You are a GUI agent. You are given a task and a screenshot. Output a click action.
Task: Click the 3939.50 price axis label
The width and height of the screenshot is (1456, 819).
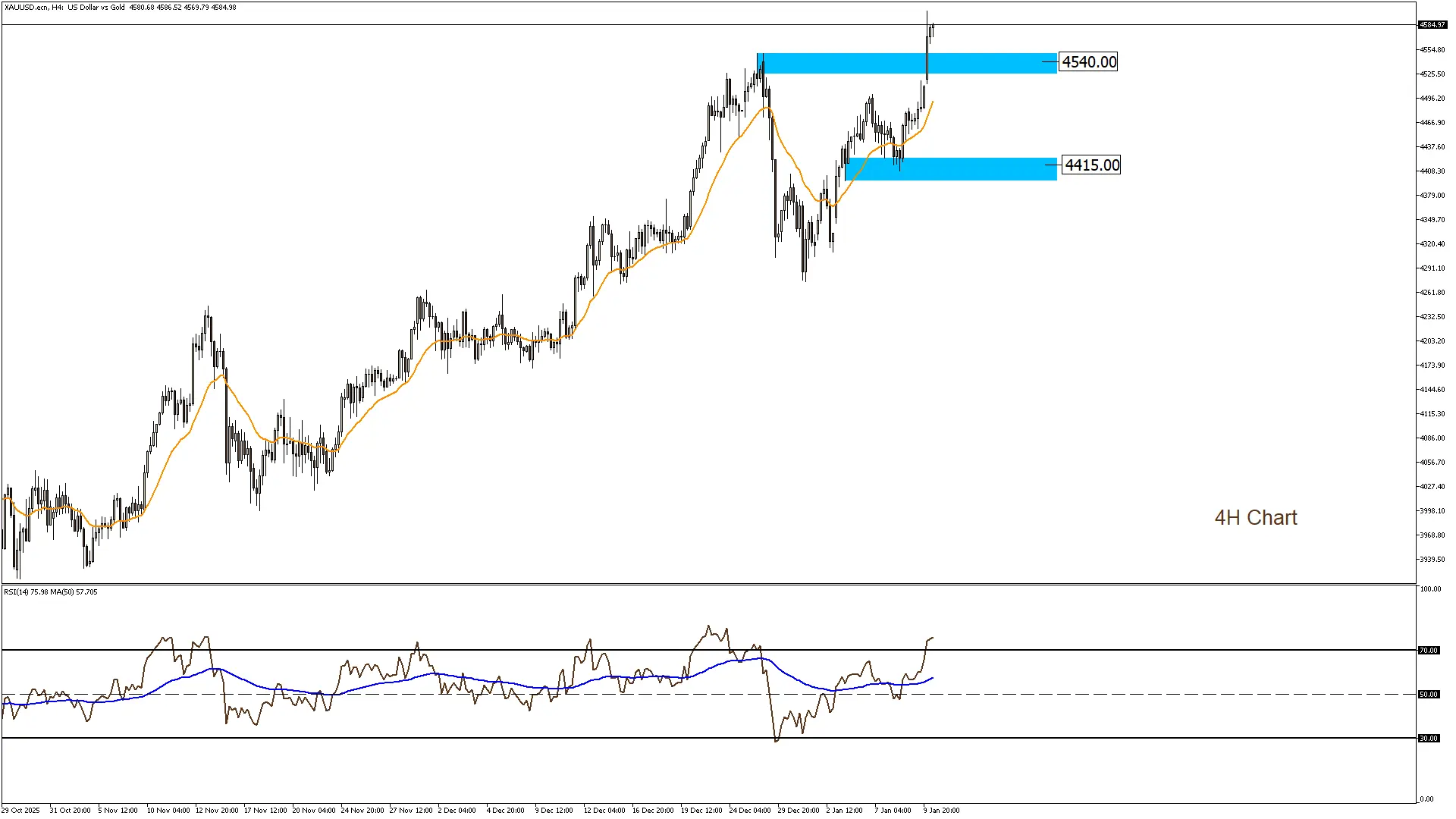tap(1432, 560)
